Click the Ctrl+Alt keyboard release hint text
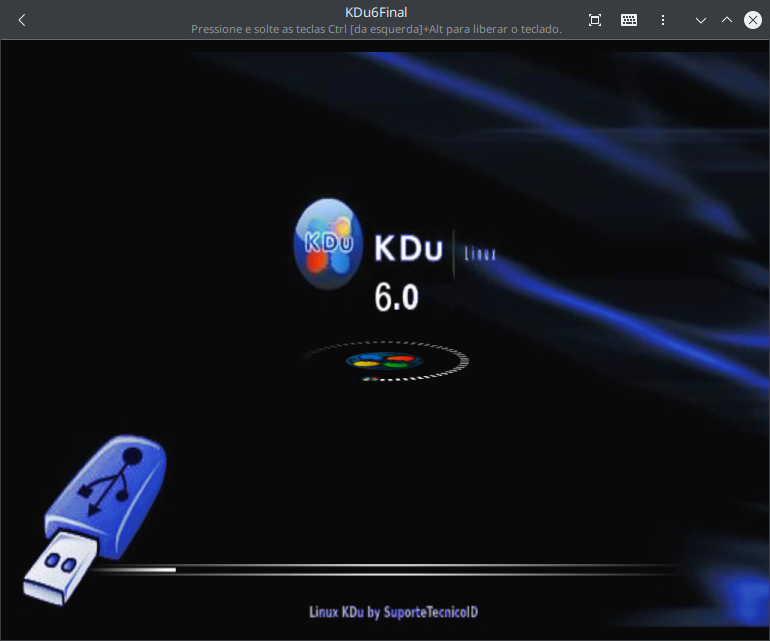This screenshot has height=641, width=770. [376, 29]
